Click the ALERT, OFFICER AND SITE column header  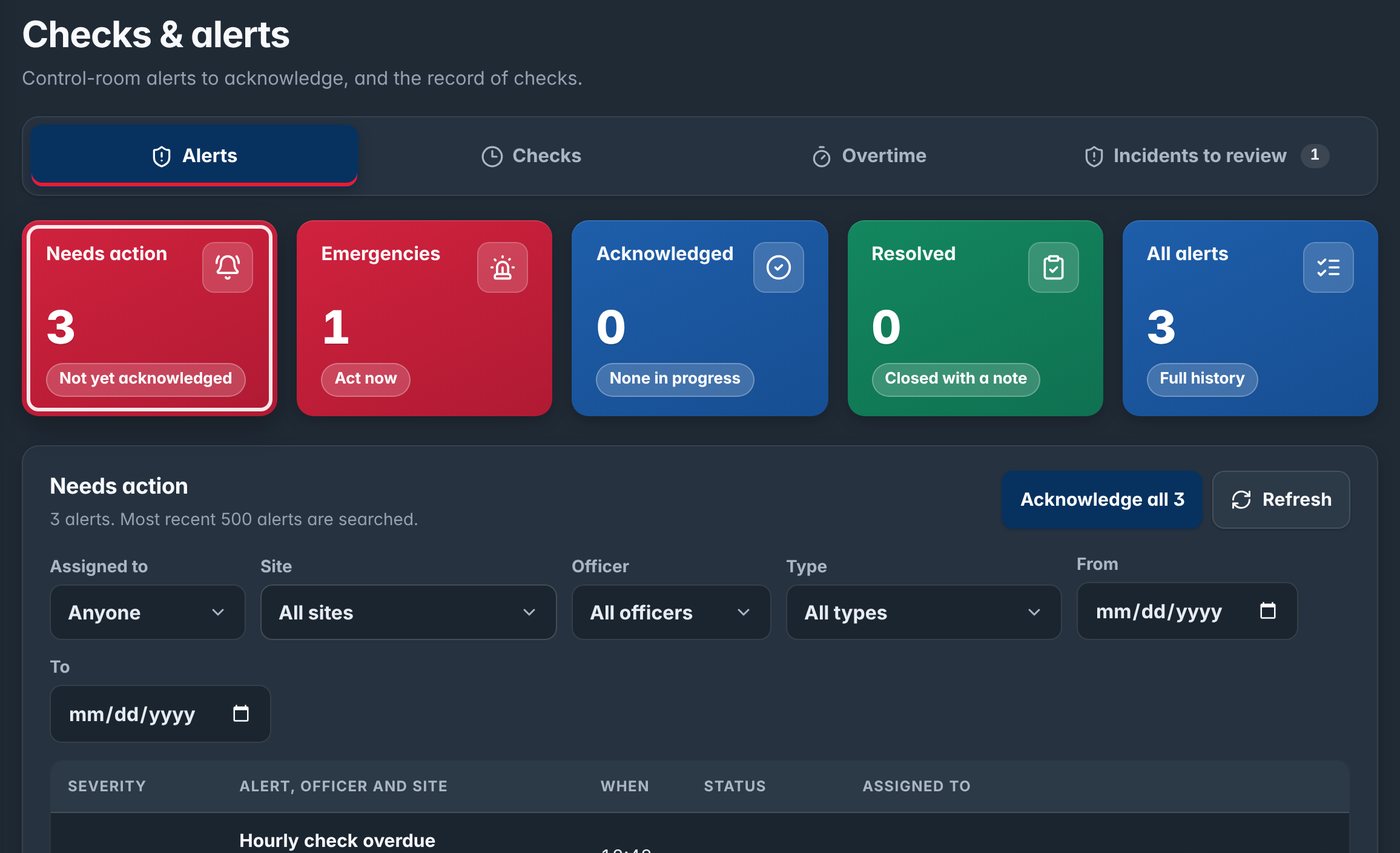click(344, 786)
